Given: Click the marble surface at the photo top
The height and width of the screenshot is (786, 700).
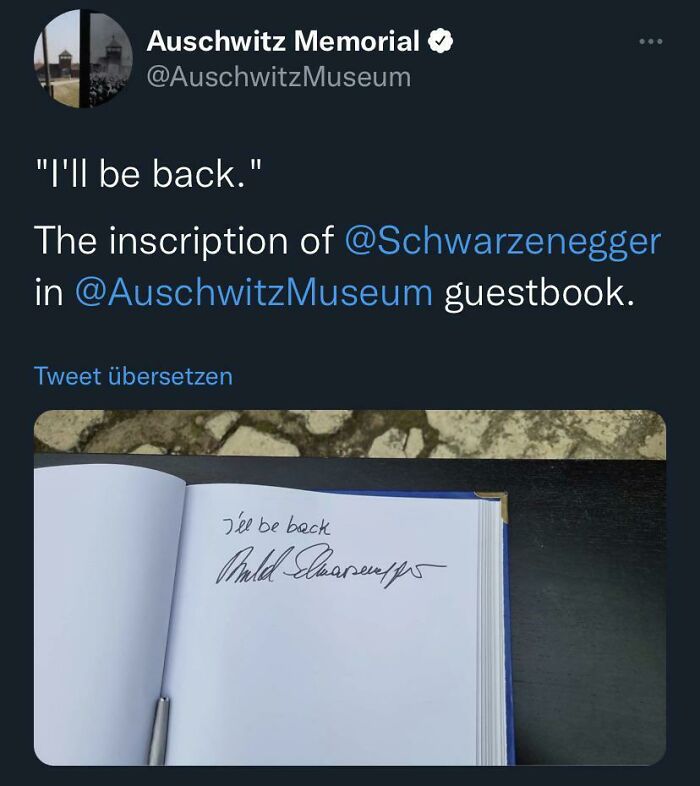Looking at the screenshot, I should tap(350, 432).
